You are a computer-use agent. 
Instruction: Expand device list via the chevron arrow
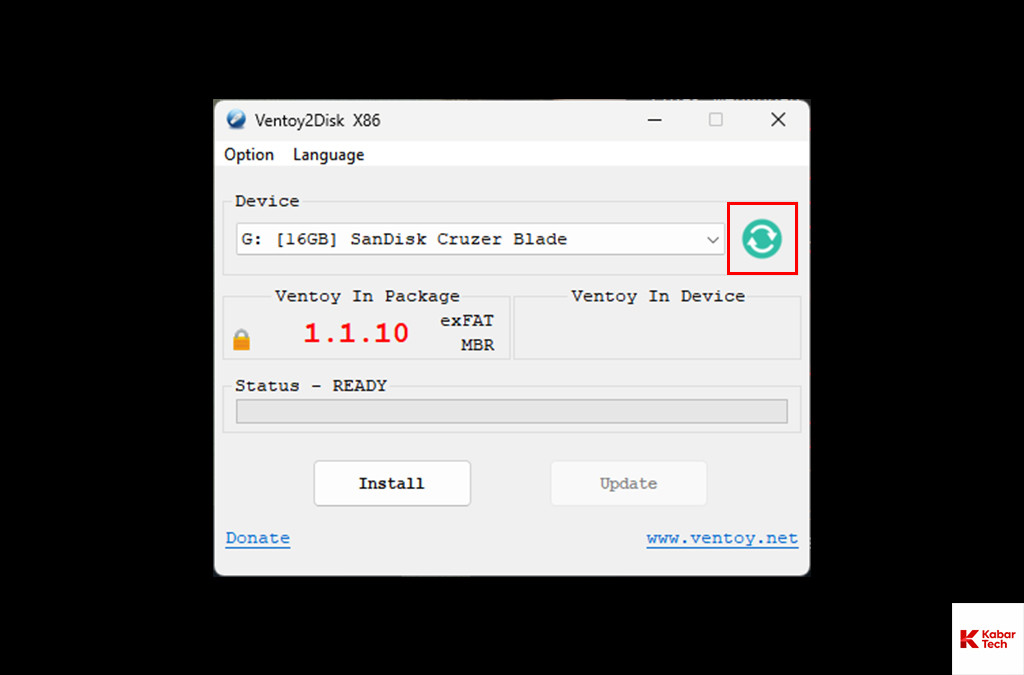pyautogui.click(x=712, y=240)
